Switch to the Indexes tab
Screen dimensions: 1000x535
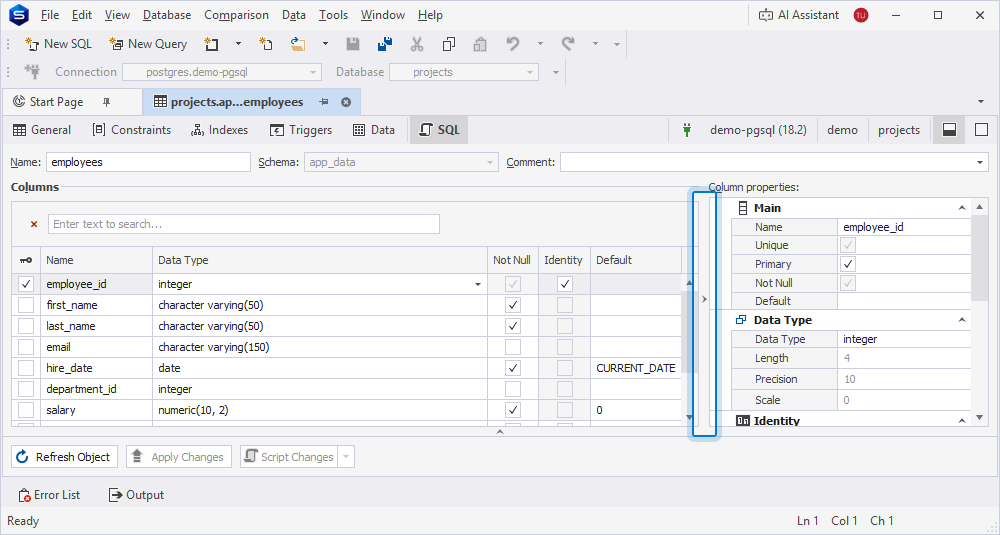click(219, 130)
